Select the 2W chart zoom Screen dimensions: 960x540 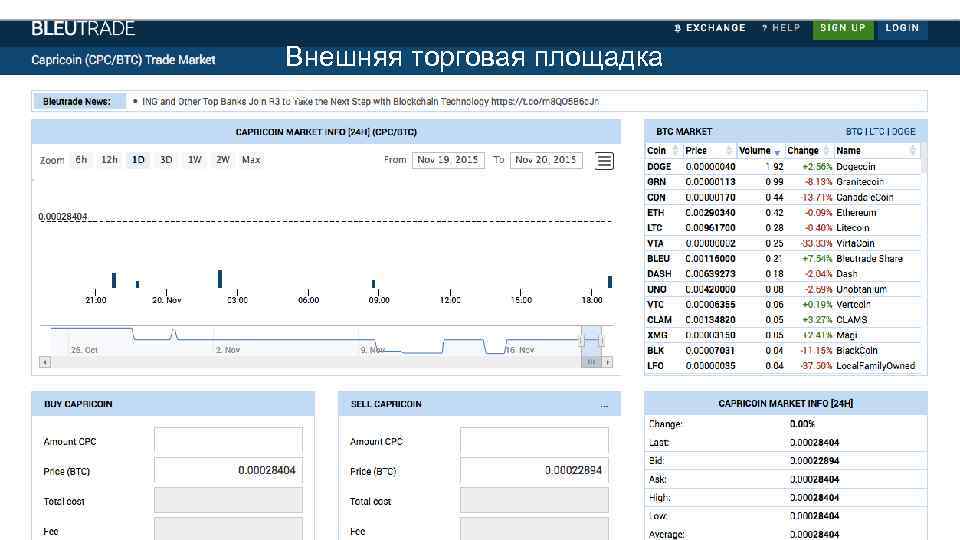pos(223,160)
